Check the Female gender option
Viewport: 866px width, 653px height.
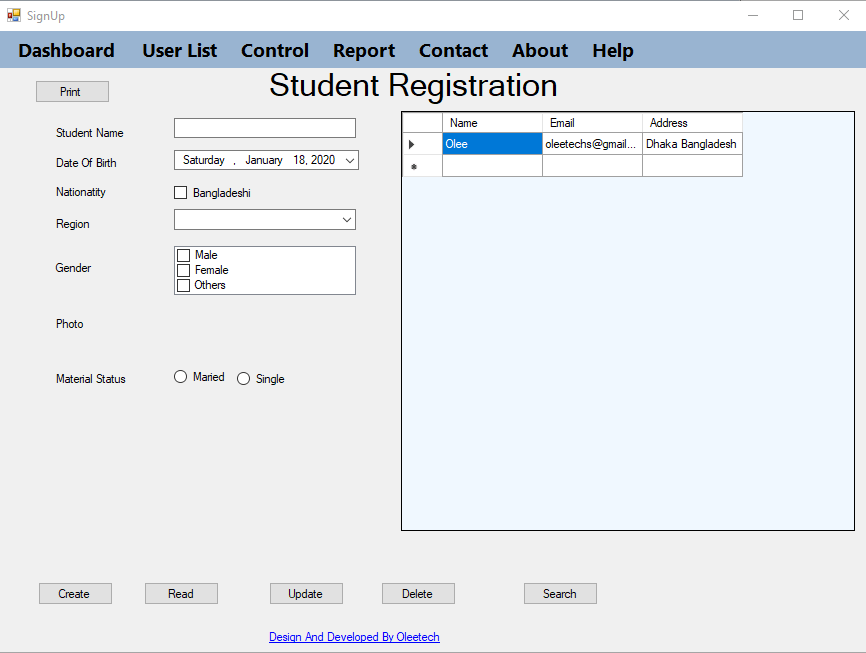pyautogui.click(x=184, y=270)
